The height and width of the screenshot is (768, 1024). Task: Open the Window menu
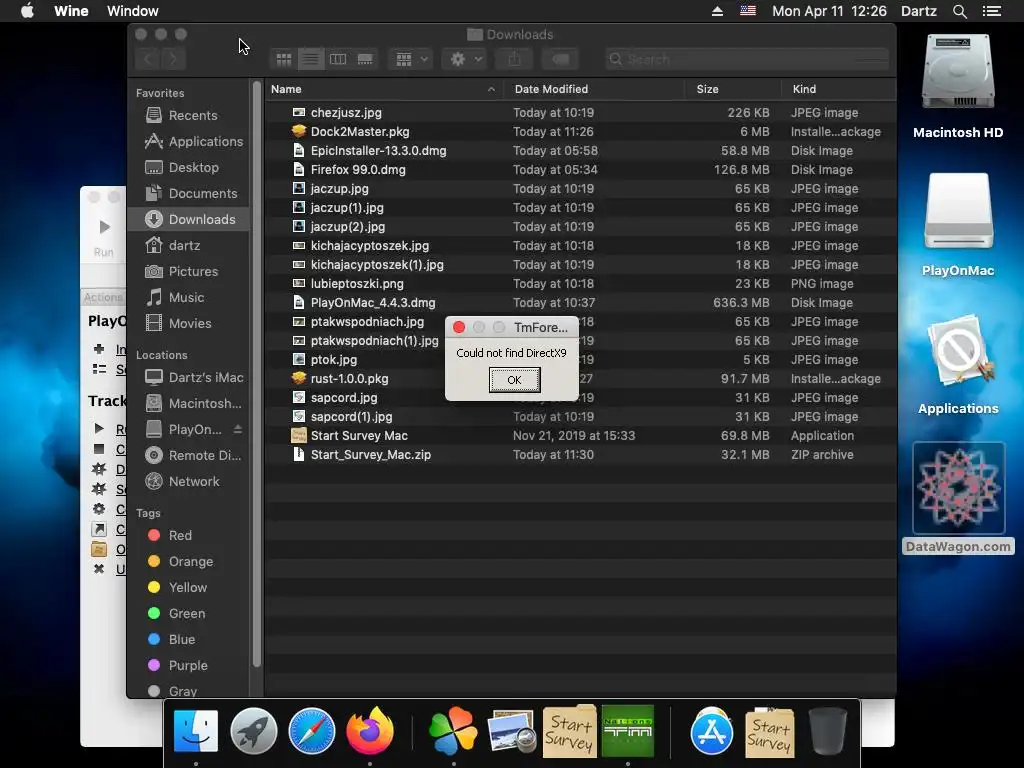pos(133,11)
